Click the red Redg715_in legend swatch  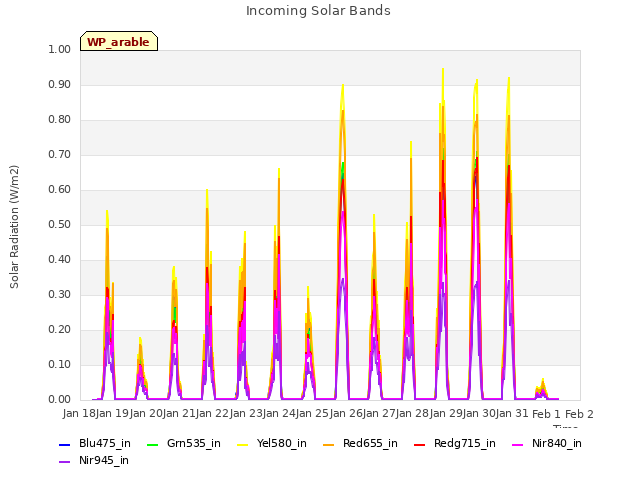click(420, 444)
